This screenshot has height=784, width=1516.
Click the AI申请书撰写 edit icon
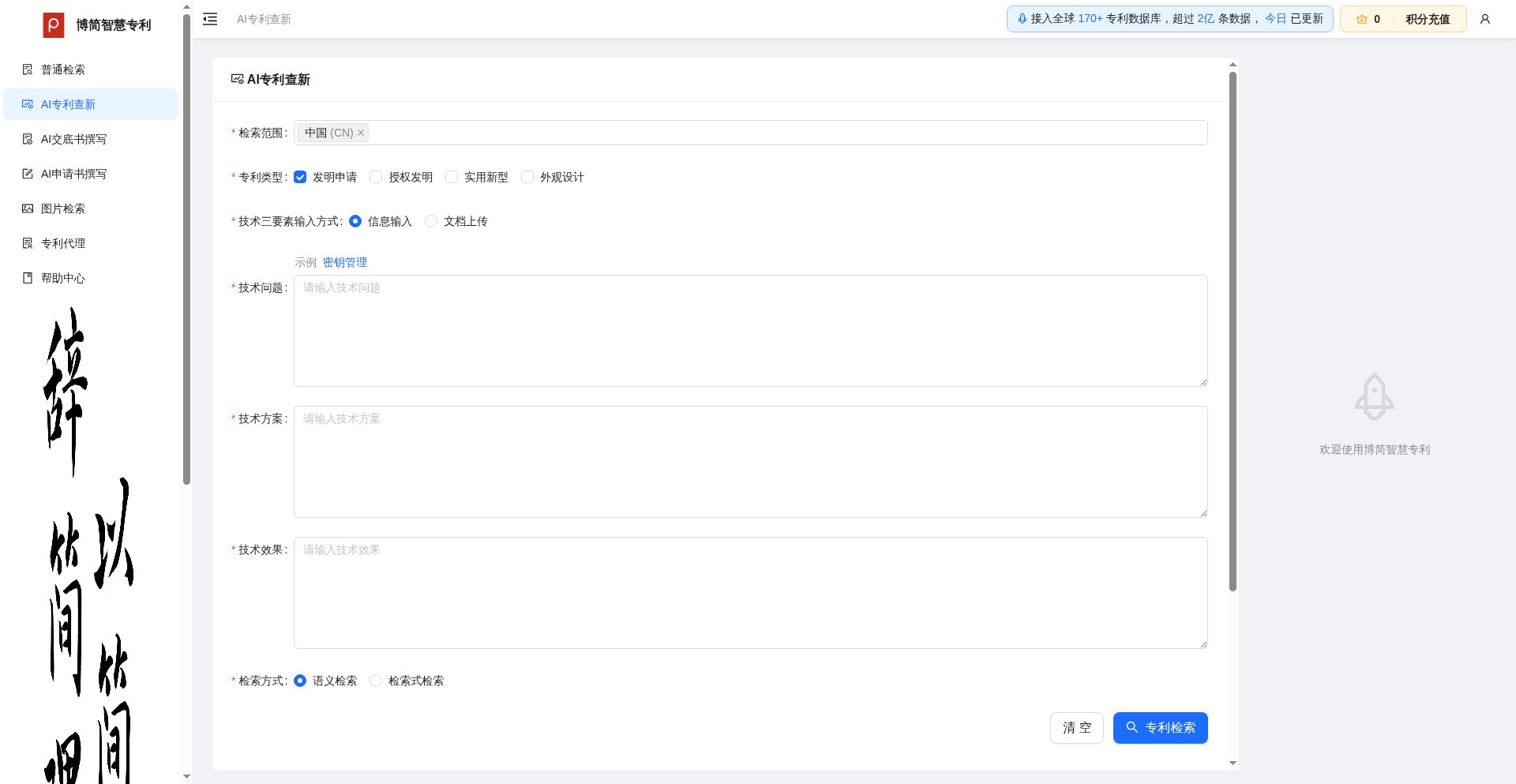tap(28, 174)
